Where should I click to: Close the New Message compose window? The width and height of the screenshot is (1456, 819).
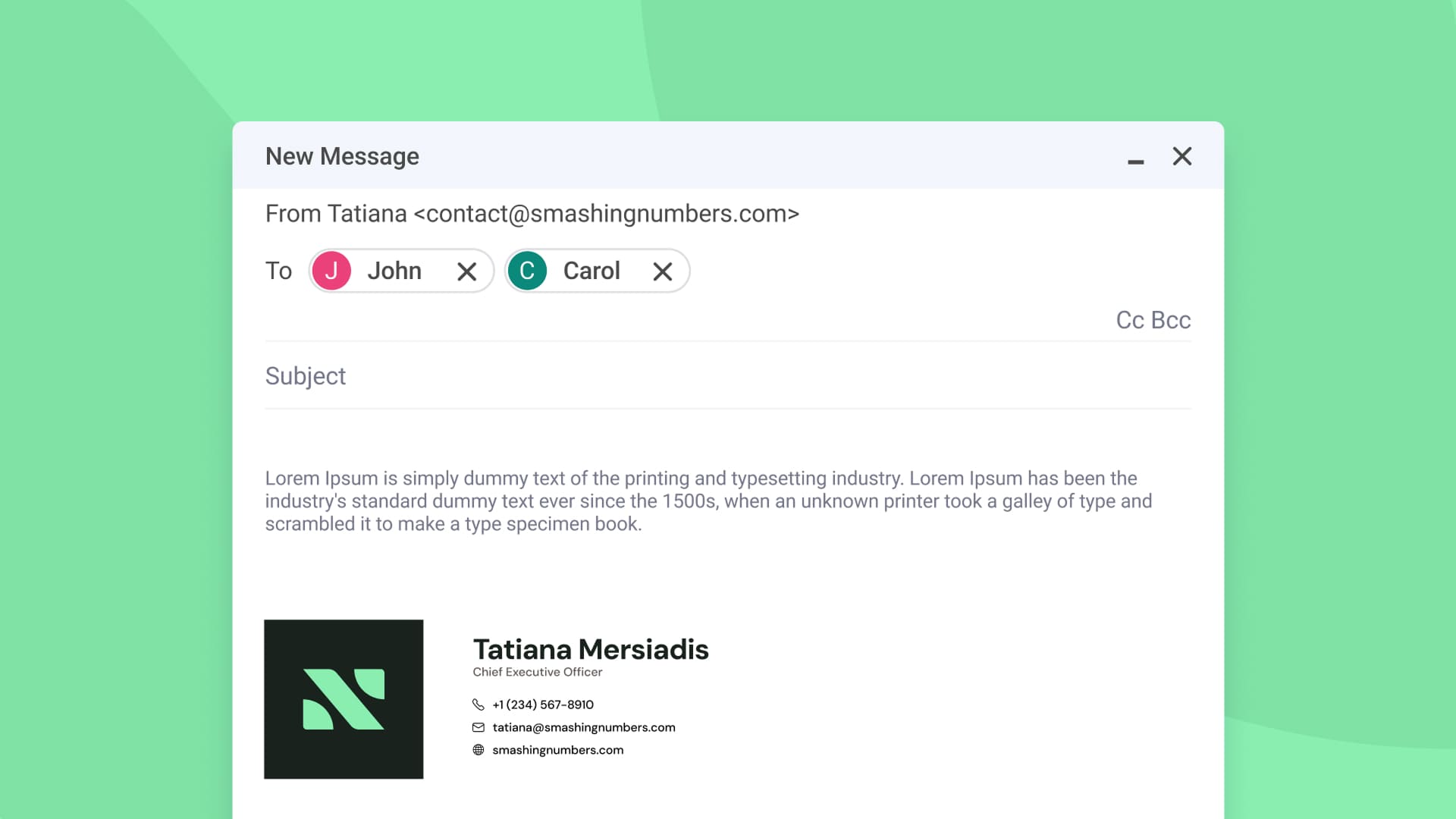1181,156
